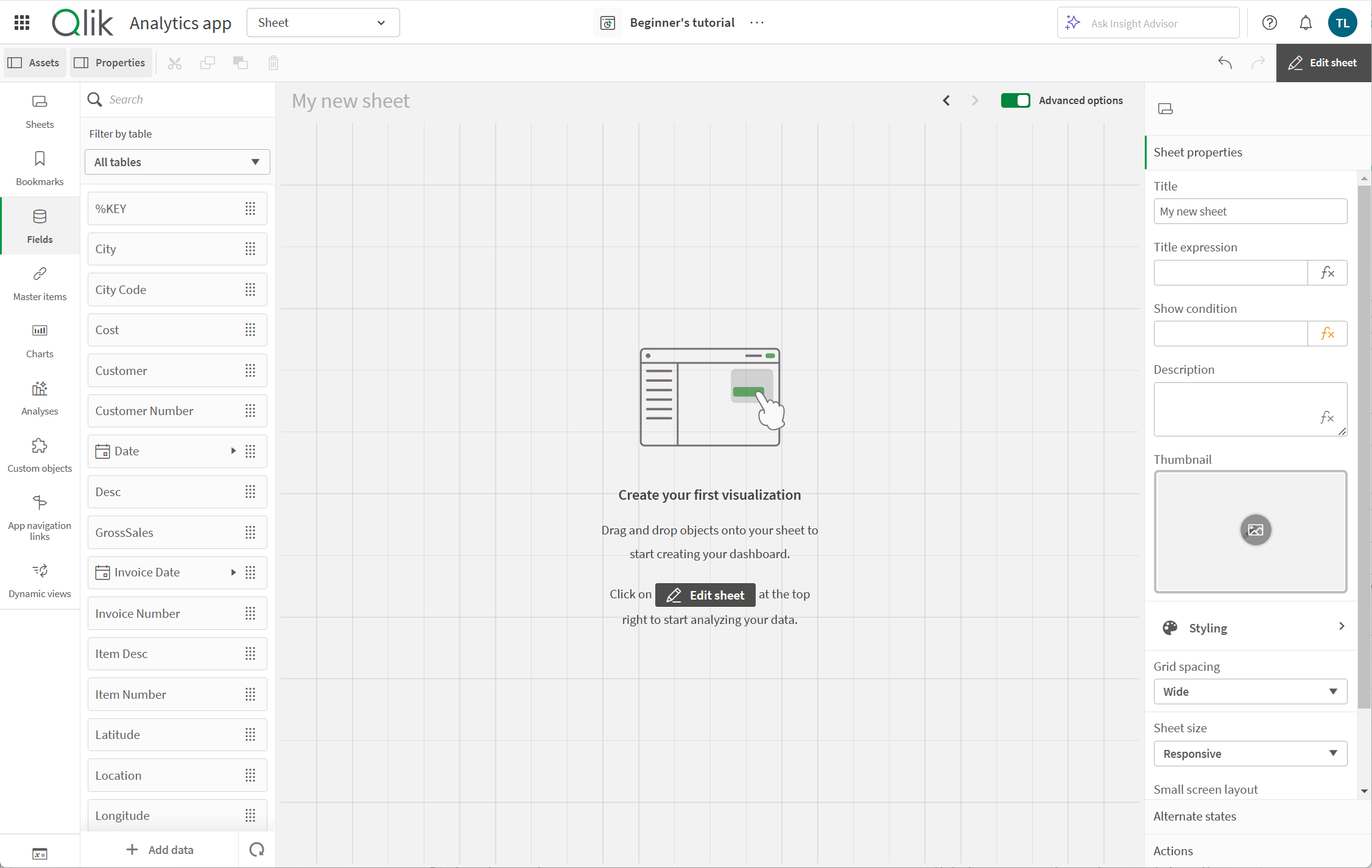Viewport: 1372px width, 868px height.
Task: Toggle Edit sheet mode on
Action: coord(1322,62)
